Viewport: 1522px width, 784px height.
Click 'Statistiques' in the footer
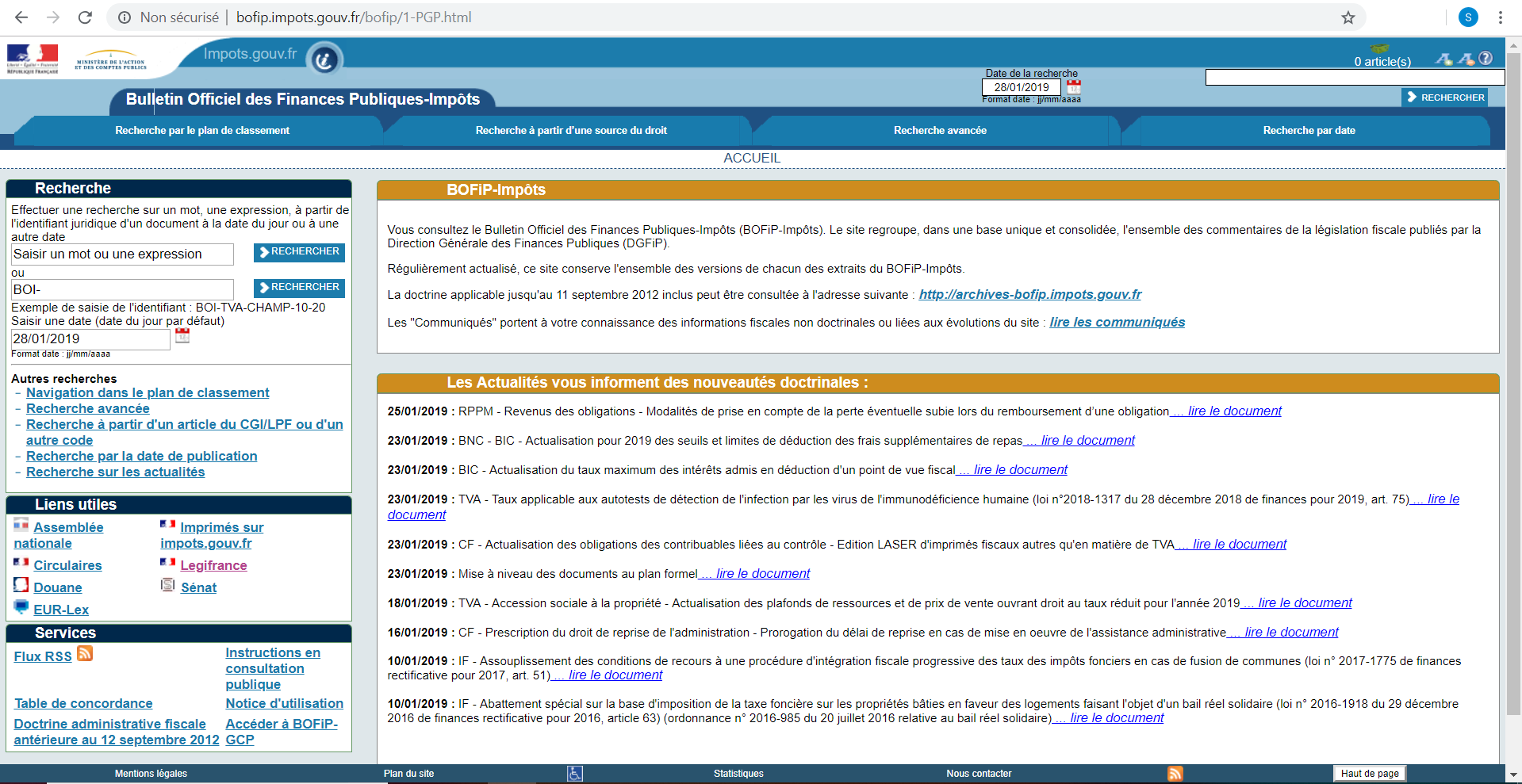pos(738,774)
